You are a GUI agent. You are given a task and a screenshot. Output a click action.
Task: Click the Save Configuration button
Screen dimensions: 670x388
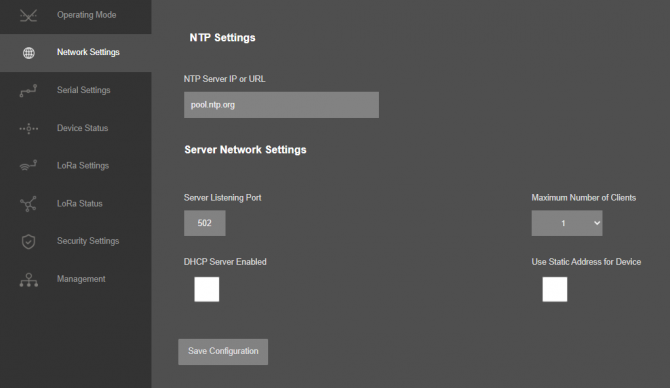tap(223, 352)
